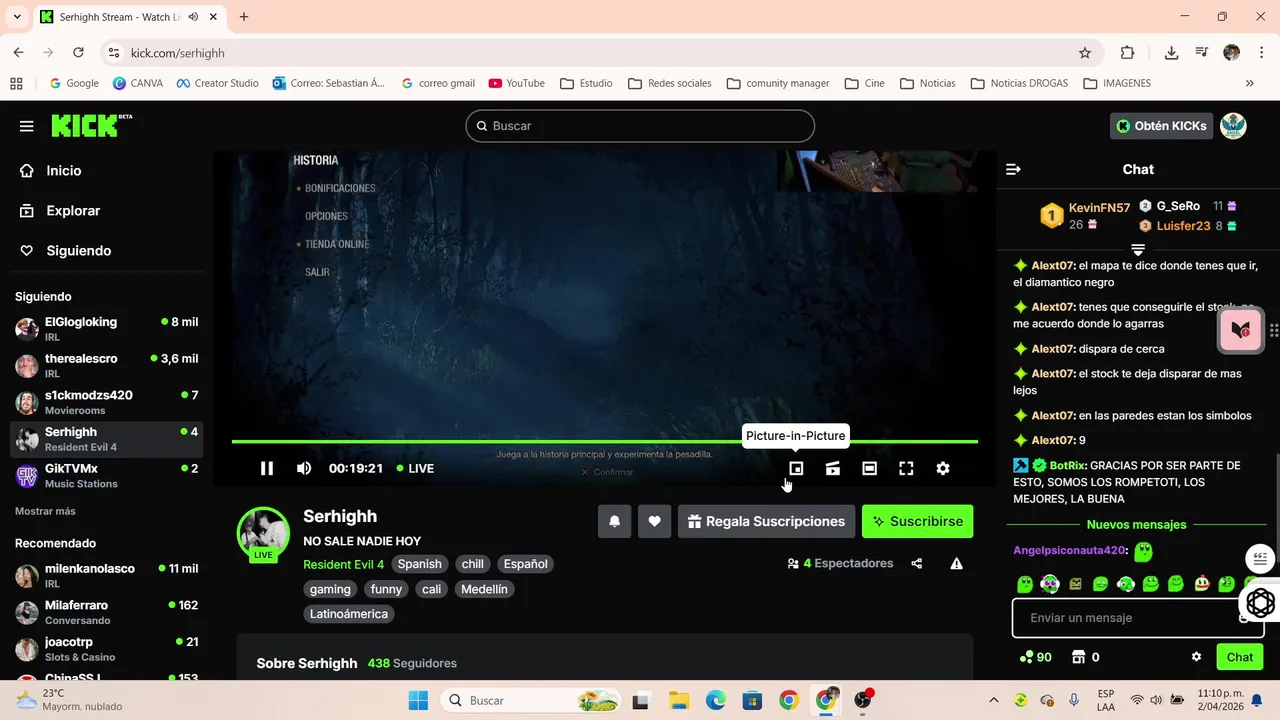Viewport: 1280px width, 720px height.
Task: Open the user profile avatar on Kick
Action: pyautogui.click(x=1233, y=126)
